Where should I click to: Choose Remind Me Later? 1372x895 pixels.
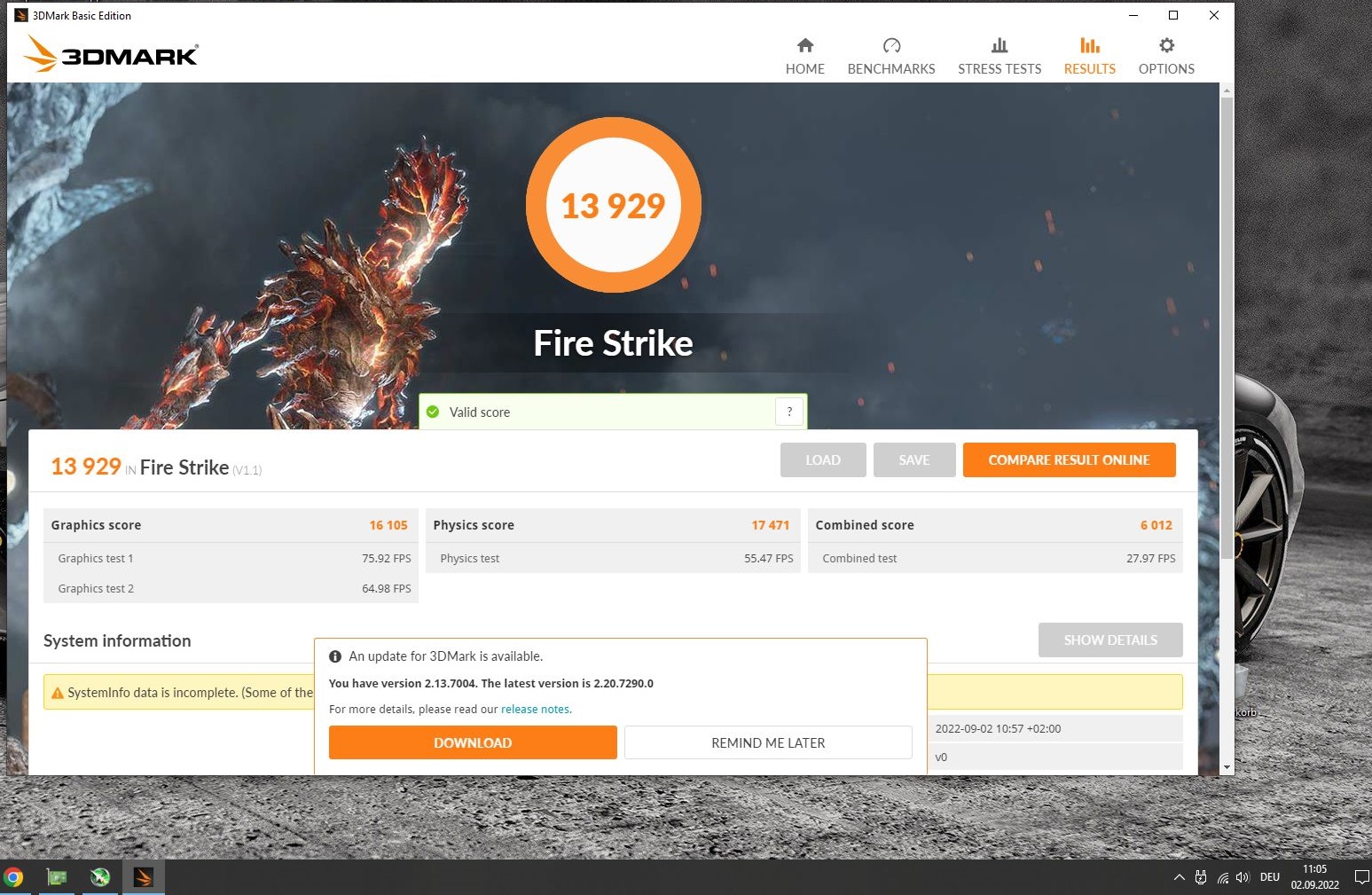pyautogui.click(x=768, y=742)
